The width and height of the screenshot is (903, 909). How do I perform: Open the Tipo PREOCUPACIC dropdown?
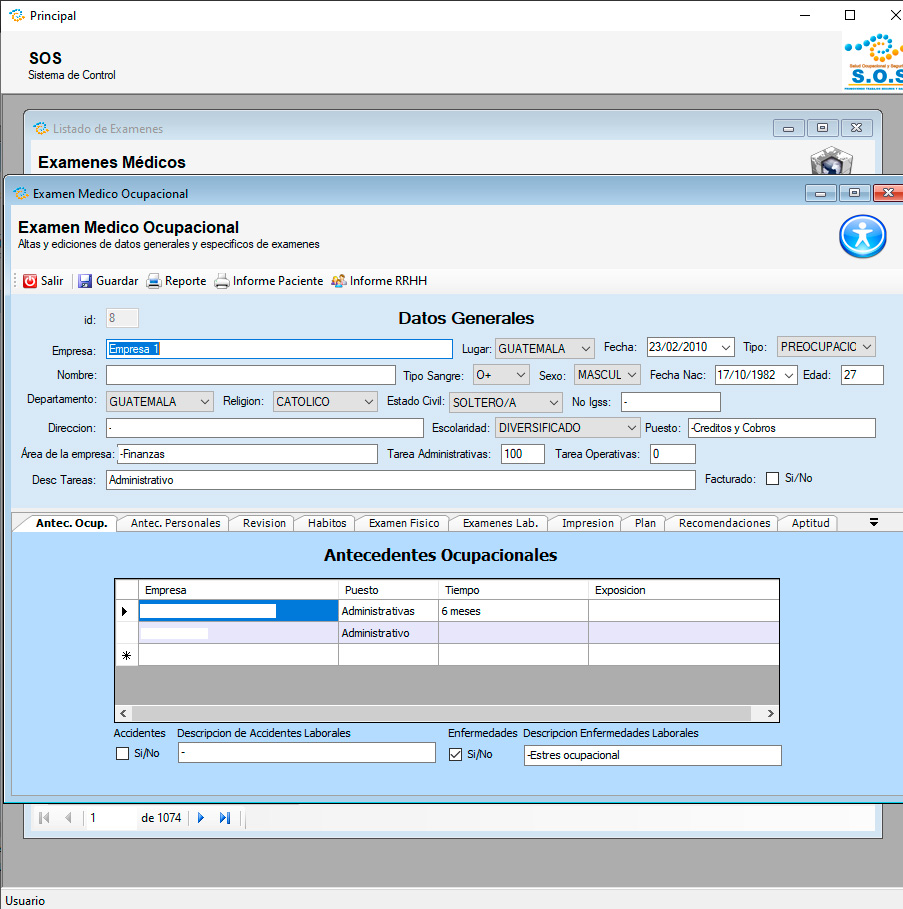click(x=866, y=347)
